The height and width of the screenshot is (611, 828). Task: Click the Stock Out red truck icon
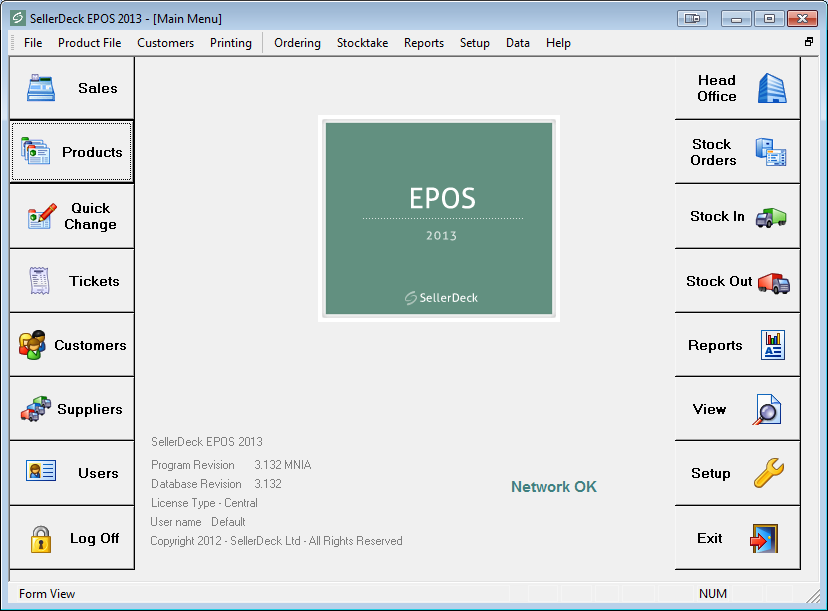773,282
